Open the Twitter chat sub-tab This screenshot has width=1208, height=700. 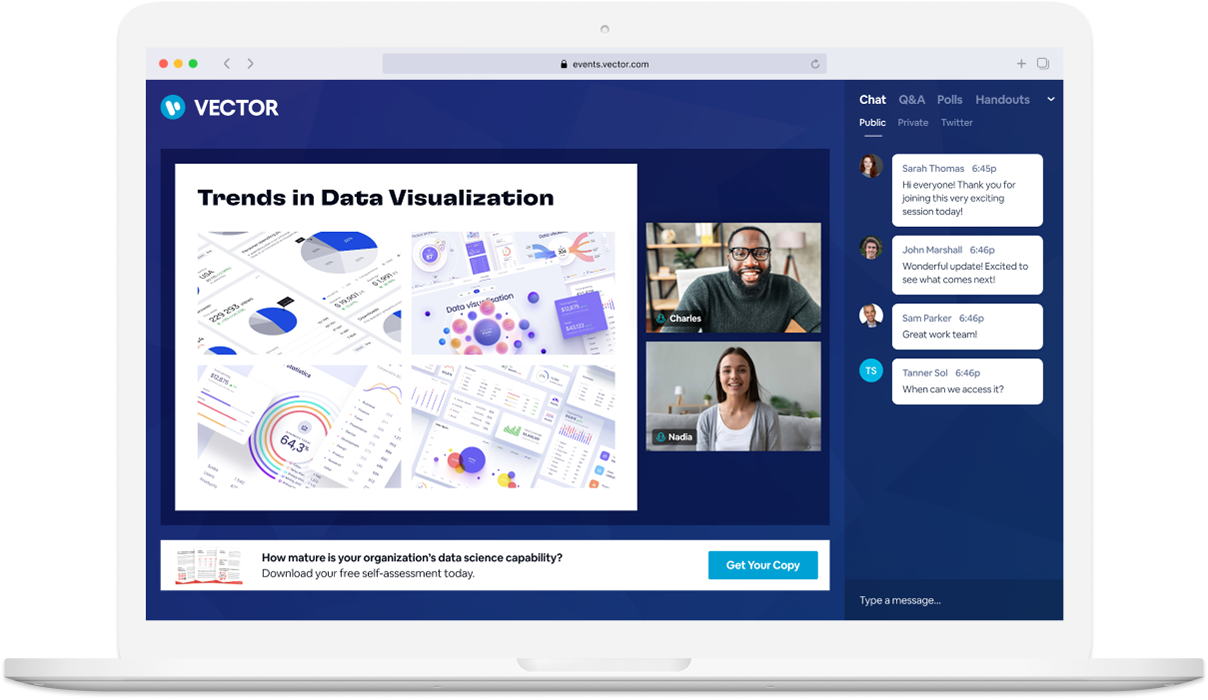click(x=956, y=123)
